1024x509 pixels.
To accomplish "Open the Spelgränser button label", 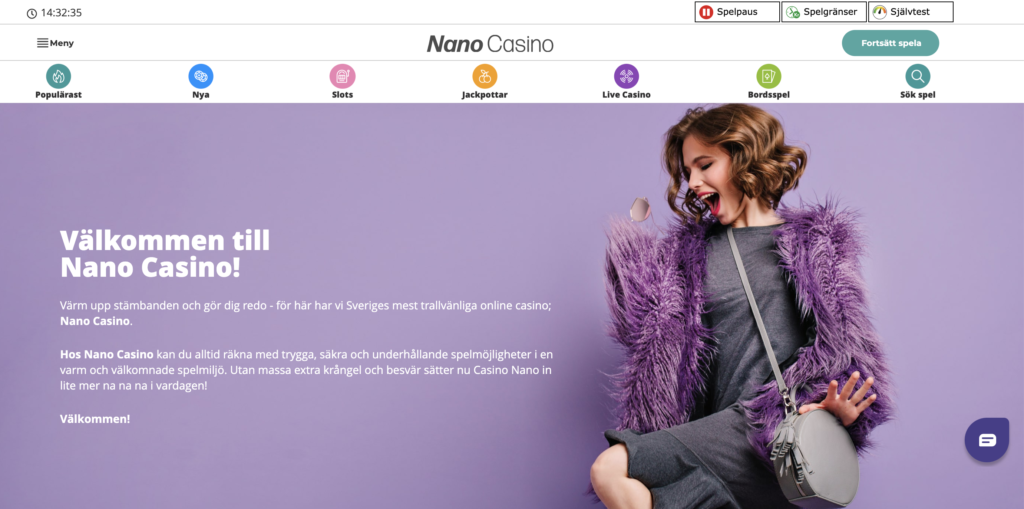I will click(830, 12).
